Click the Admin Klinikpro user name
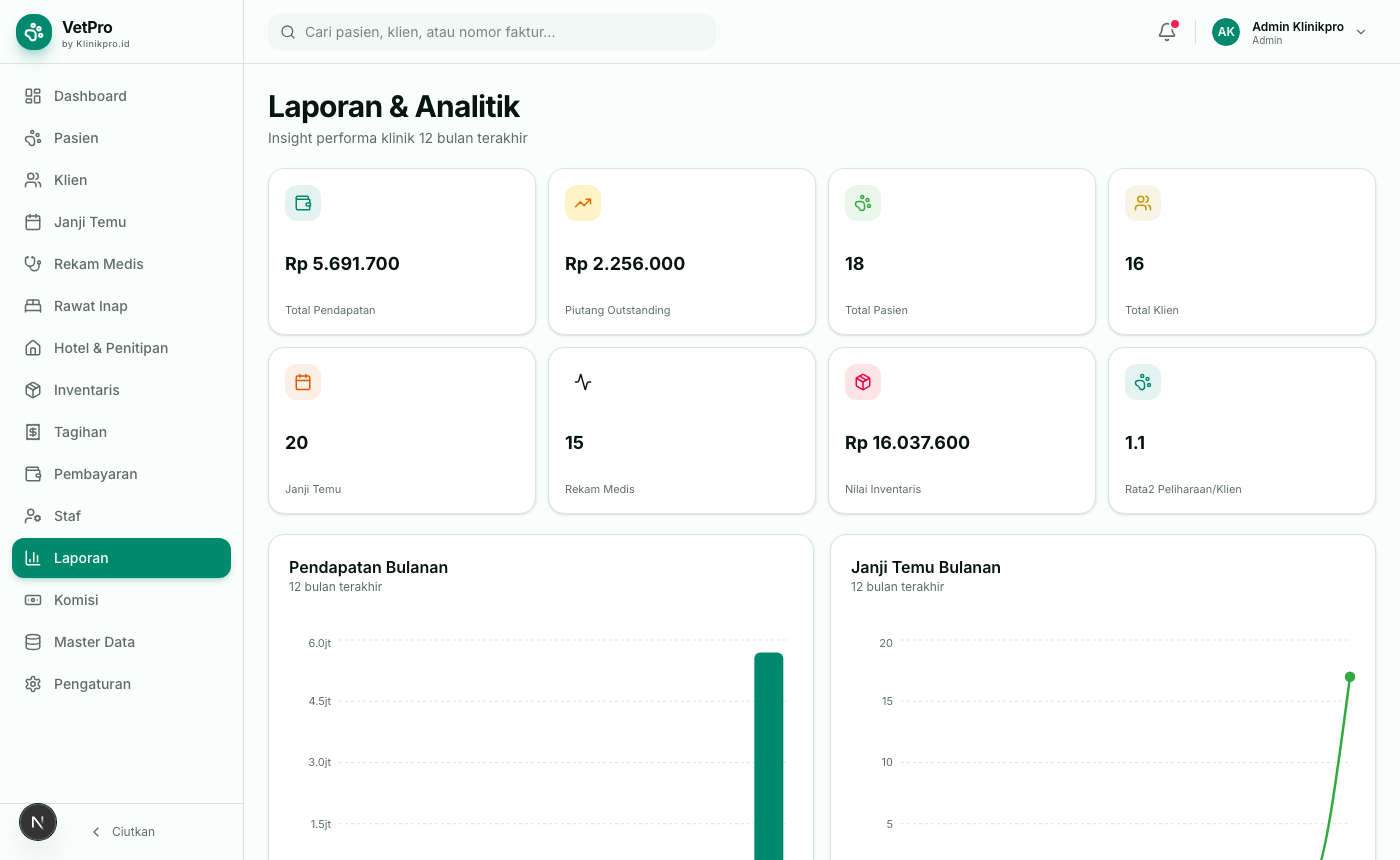Image resolution: width=1400 pixels, height=860 pixels. (x=1297, y=27)
